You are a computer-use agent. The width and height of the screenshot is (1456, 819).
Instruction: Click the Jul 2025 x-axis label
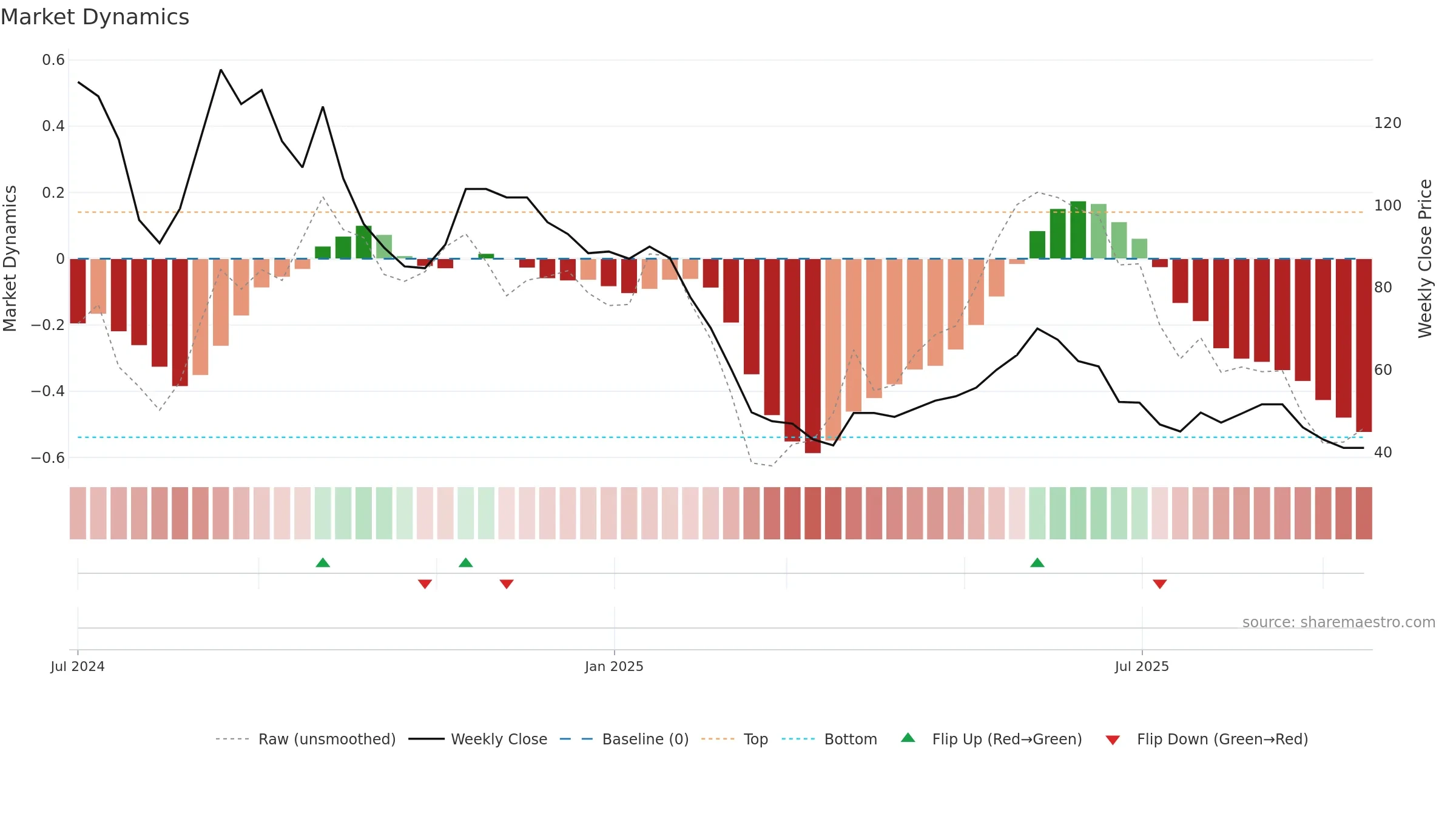tap(1142, 666)
